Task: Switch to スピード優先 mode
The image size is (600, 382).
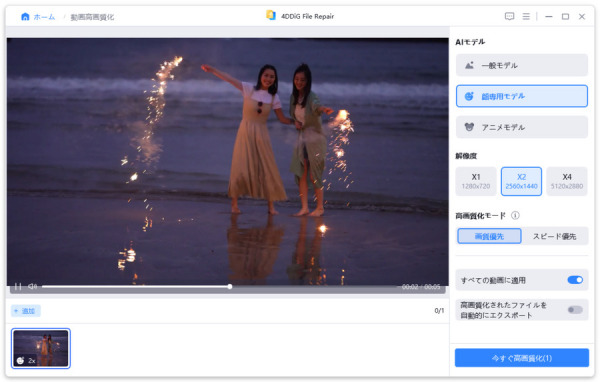Action: [554, 236]
